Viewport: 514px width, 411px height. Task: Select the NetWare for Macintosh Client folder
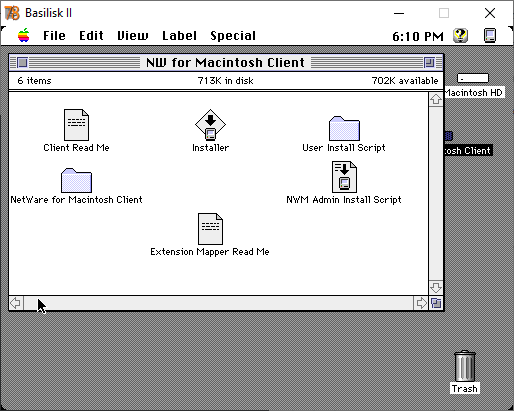76,180
